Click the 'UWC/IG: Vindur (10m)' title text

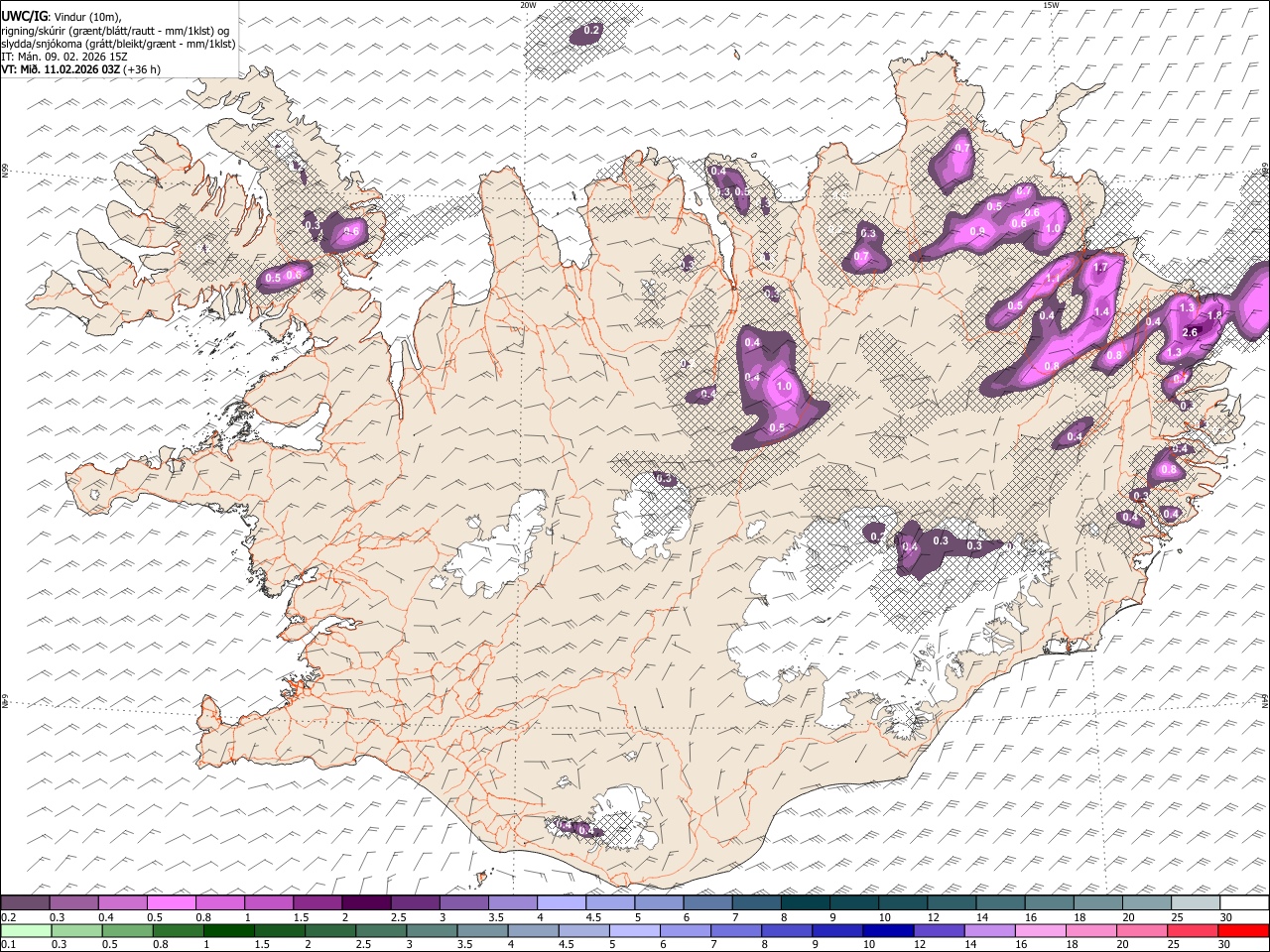62,17
